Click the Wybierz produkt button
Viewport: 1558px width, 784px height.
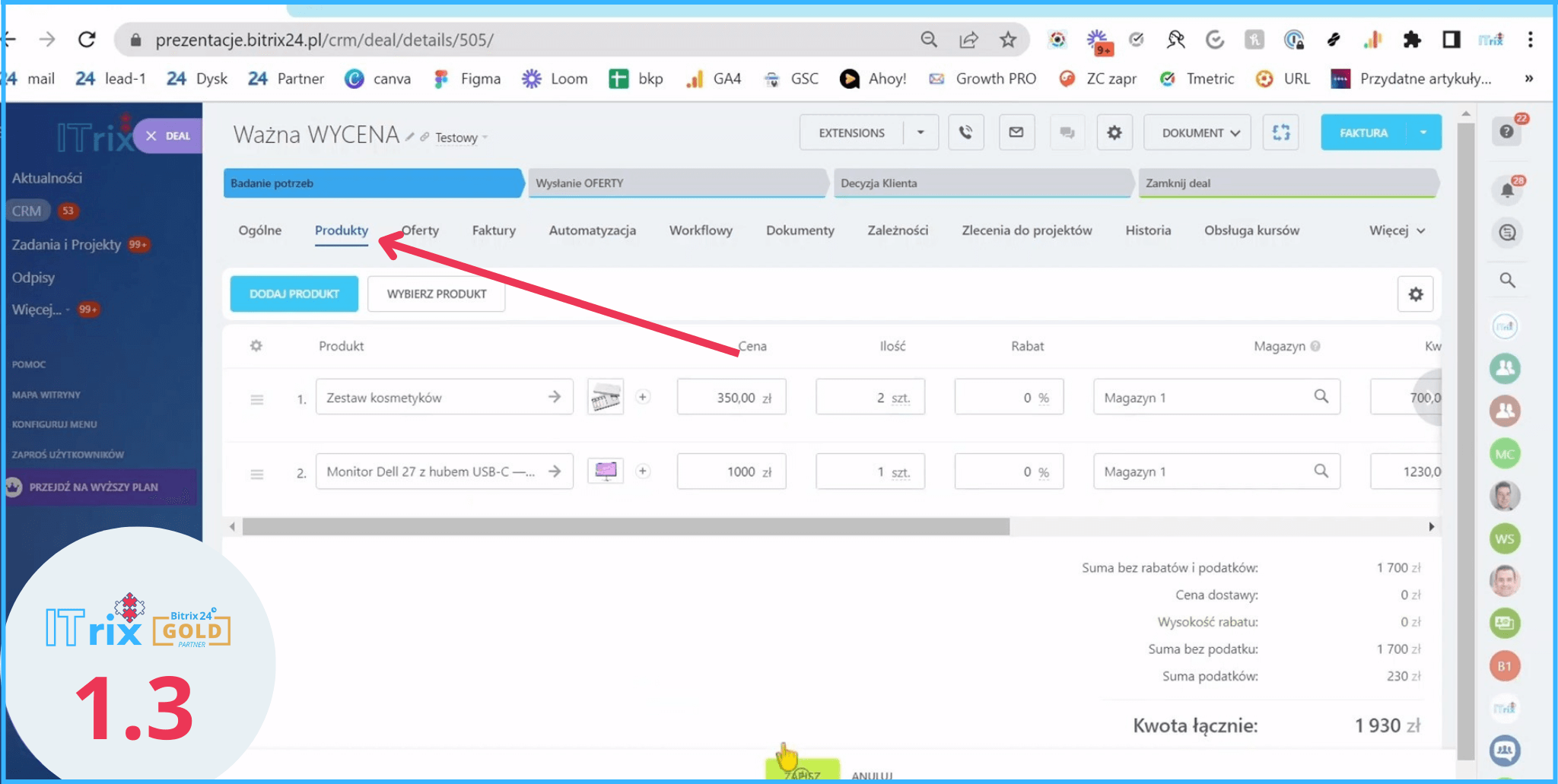[x=436, y=294]
